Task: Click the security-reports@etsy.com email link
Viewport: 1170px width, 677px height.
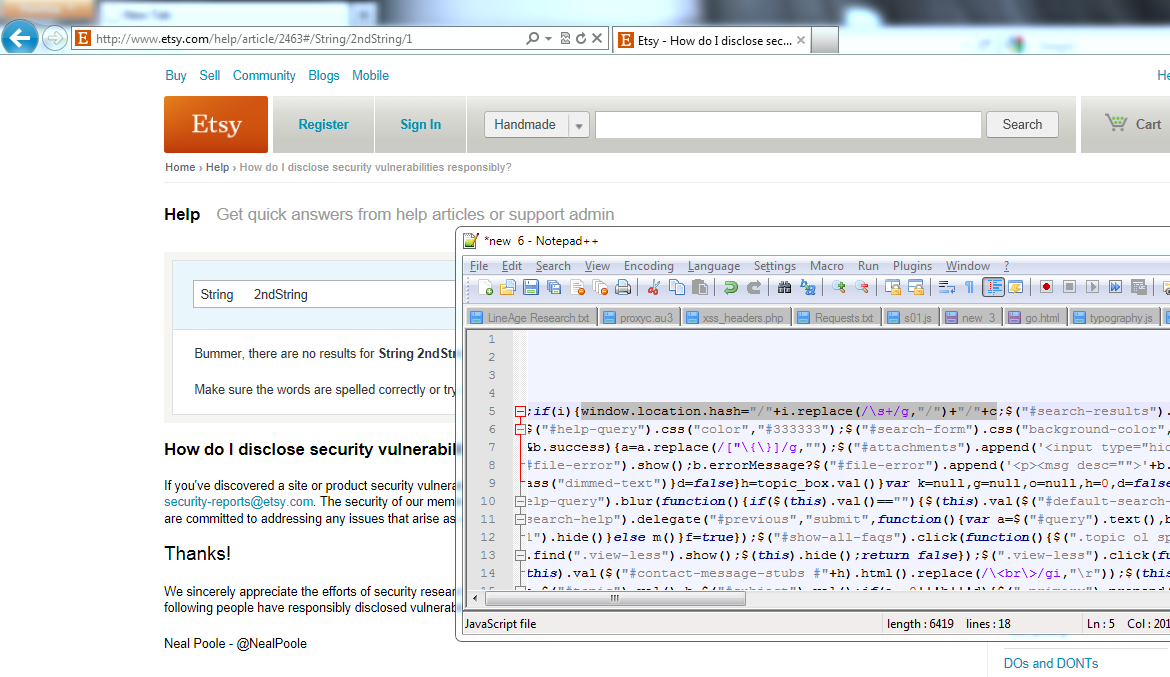Action: [239, 502]
